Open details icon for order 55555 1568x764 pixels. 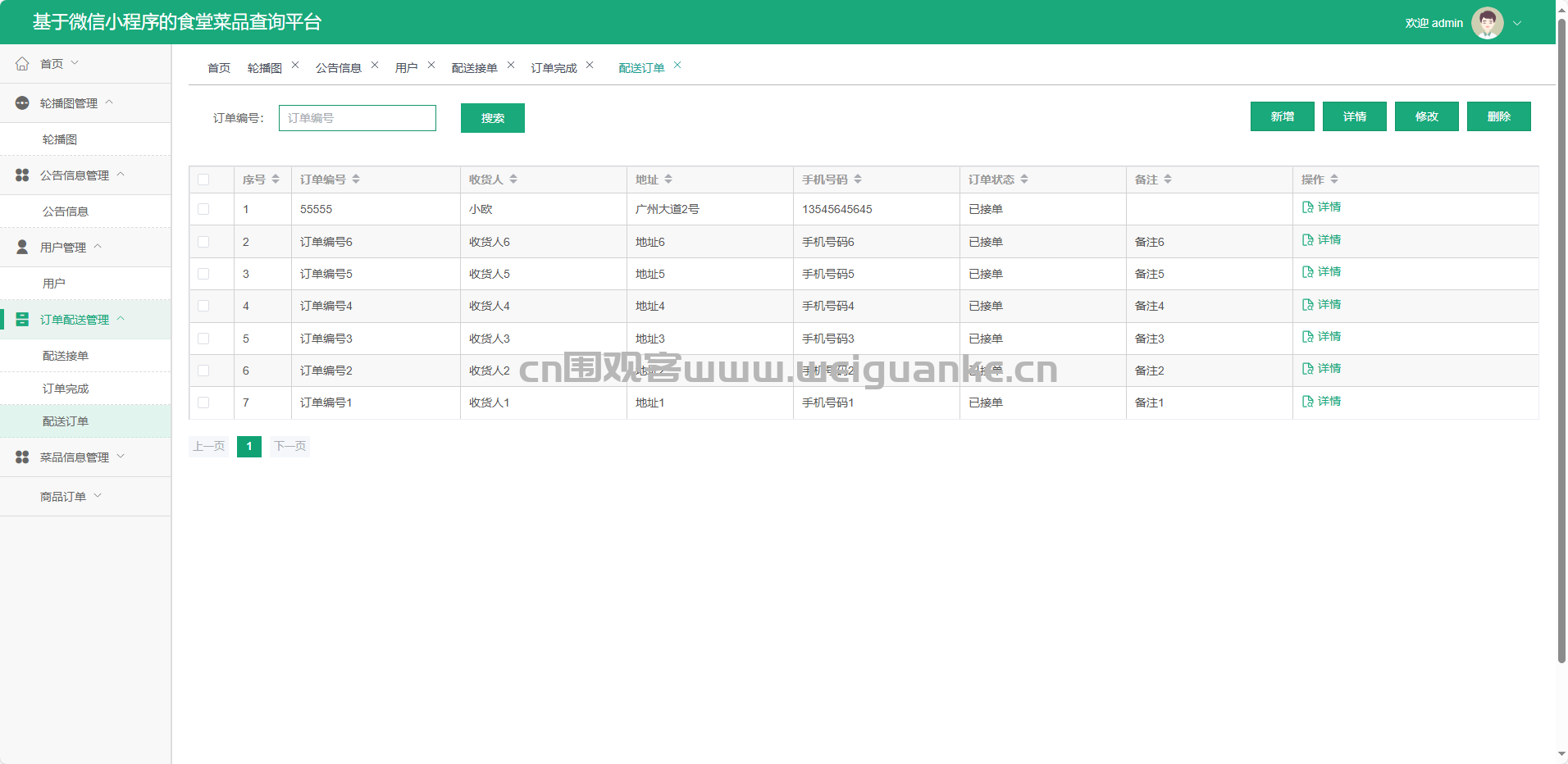1307,207
